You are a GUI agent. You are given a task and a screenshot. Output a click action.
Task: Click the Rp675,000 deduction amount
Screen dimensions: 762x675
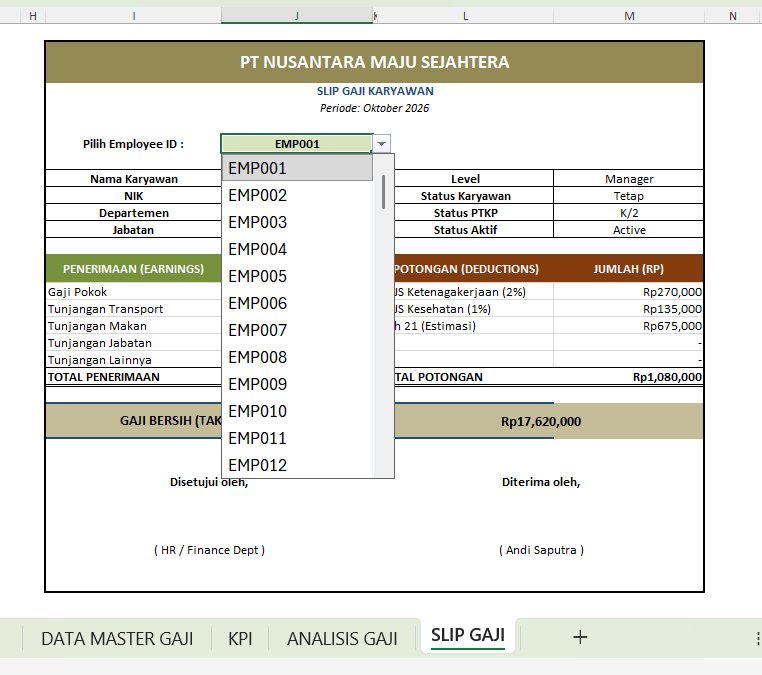(672, 326)
